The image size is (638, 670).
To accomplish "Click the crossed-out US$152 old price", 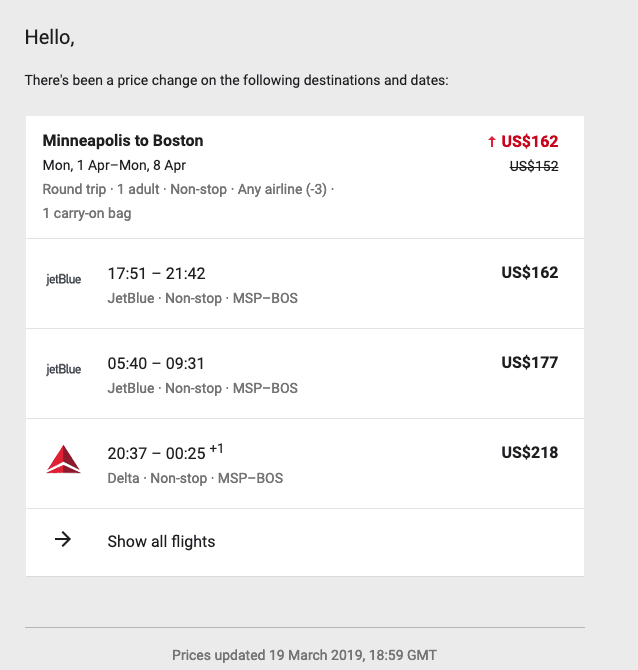I will click(534, 166).
